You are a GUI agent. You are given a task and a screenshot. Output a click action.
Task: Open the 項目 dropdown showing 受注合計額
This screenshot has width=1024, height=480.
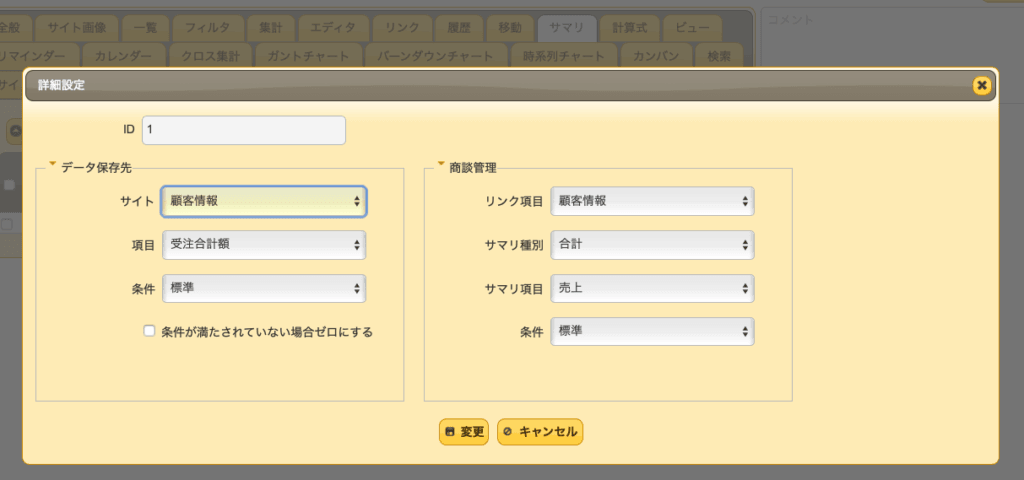[264, 245]
